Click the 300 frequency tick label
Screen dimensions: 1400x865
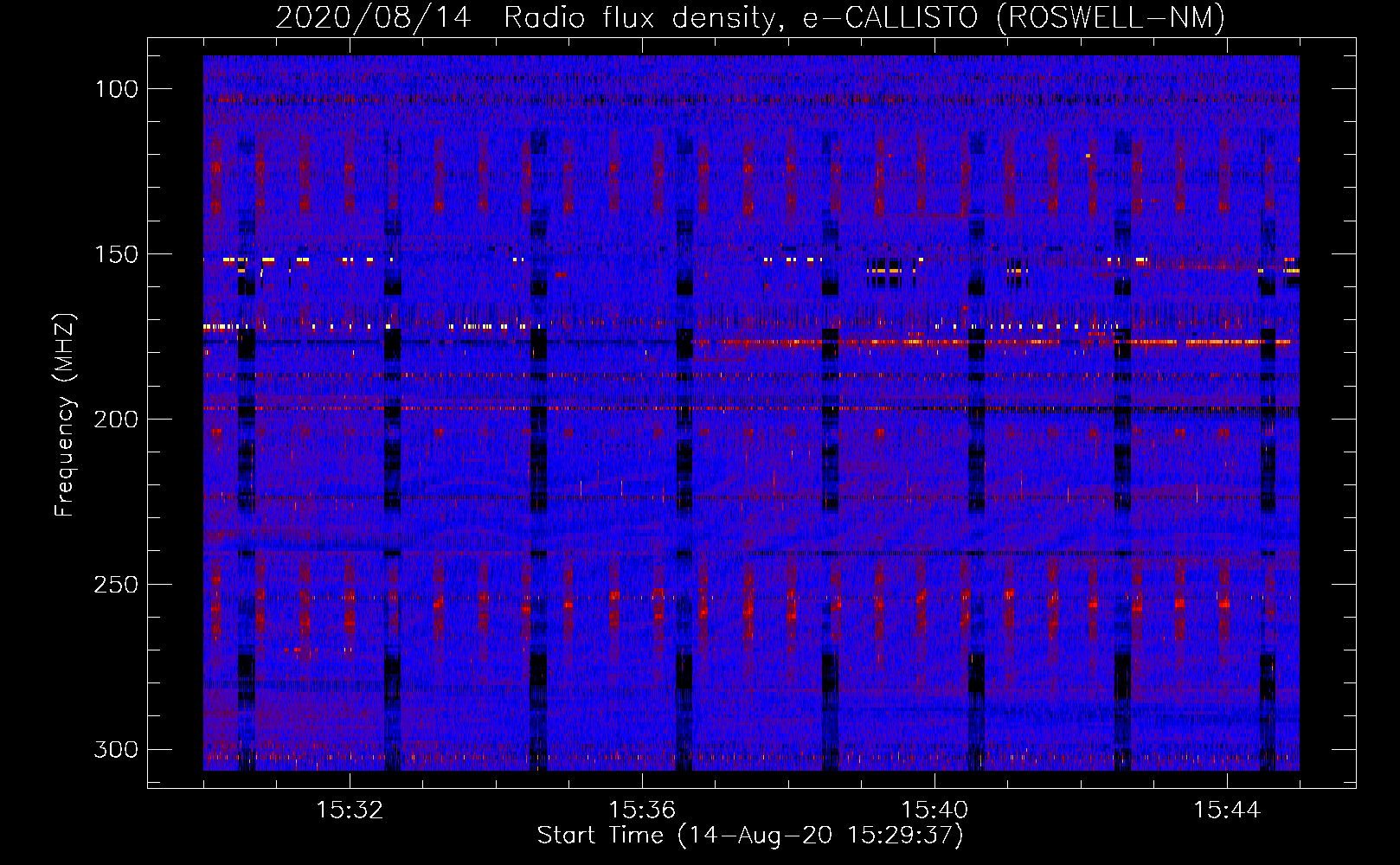pyautogui.click(x=116, y=750)
